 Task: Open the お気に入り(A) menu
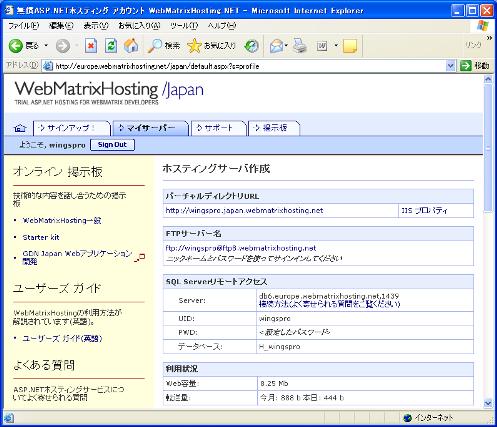tap(139, 26)
